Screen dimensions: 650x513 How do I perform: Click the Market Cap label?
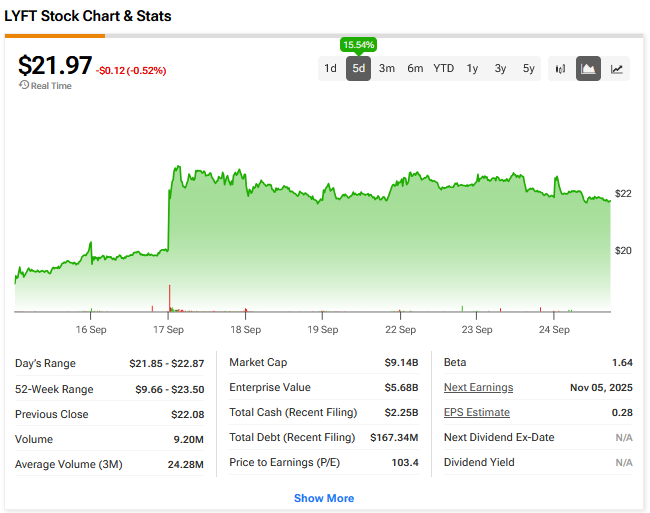point(258,363)
